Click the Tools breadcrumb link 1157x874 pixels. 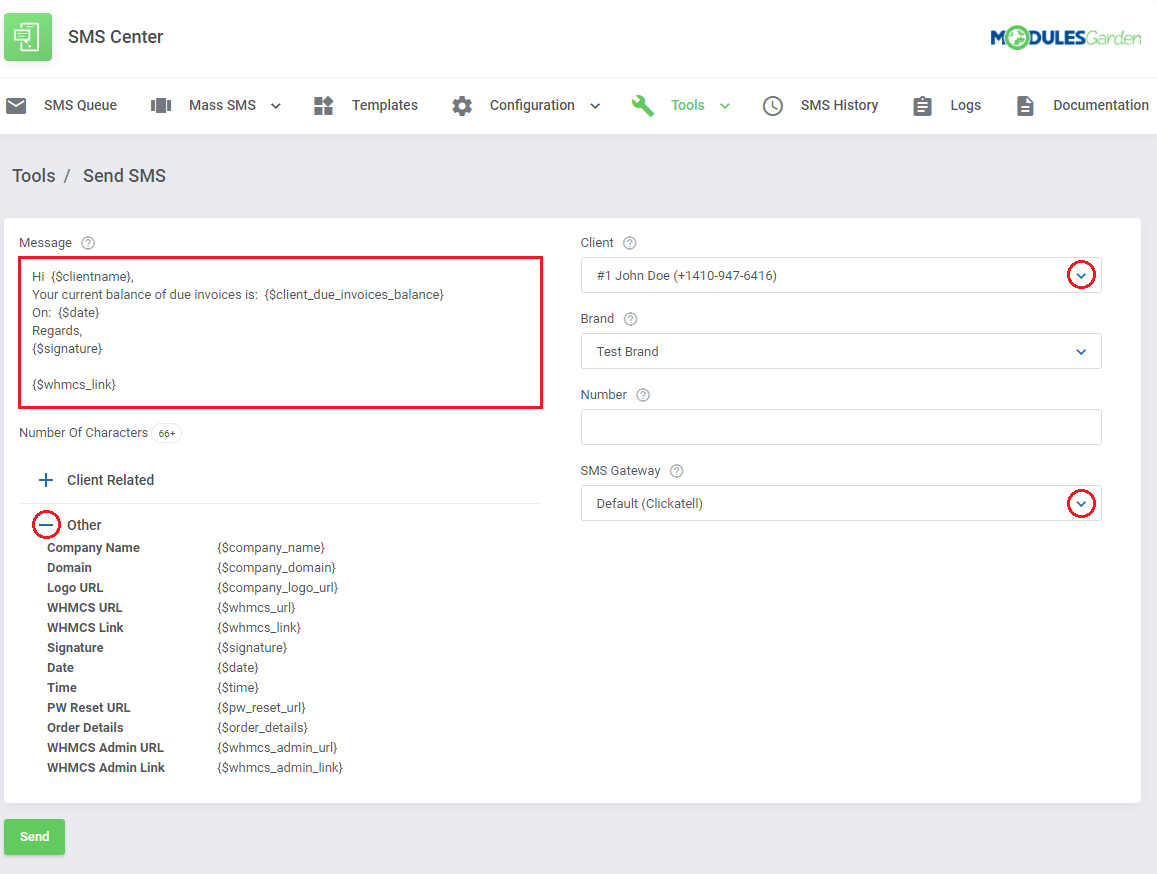pyautogui.click(x=34, y=176)
